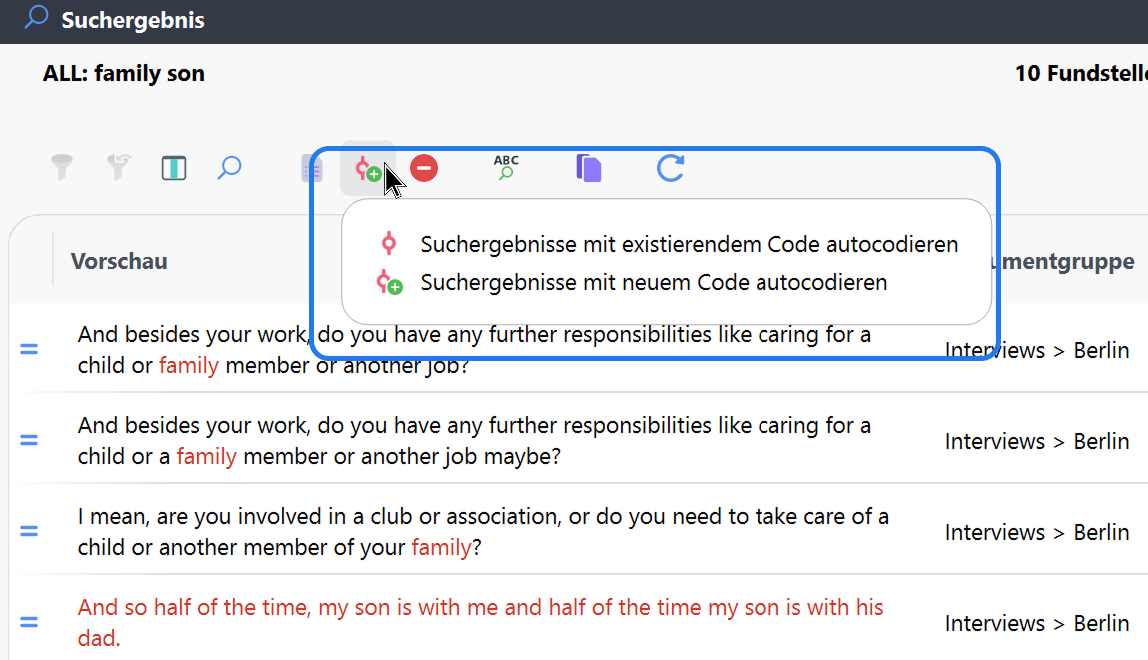The height and width of the screenshot is (660, 1148).
Task: Click the purple copy documents icon
Action: (x=589, y=168)
